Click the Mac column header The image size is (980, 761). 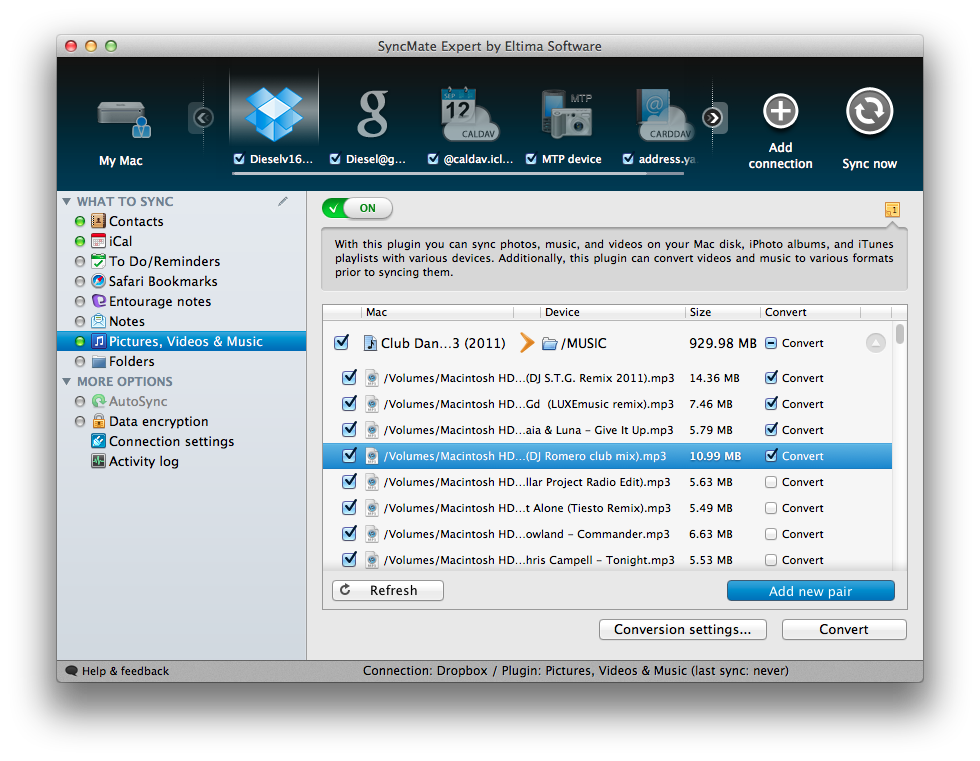[437, 312]
